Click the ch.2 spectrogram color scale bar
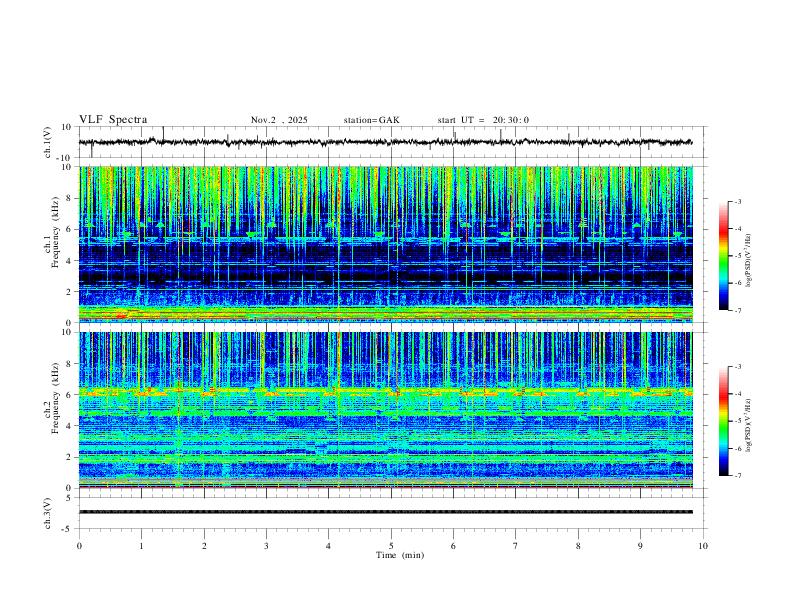The width and height of the screenshot is (792, 612). pos(723,421)
